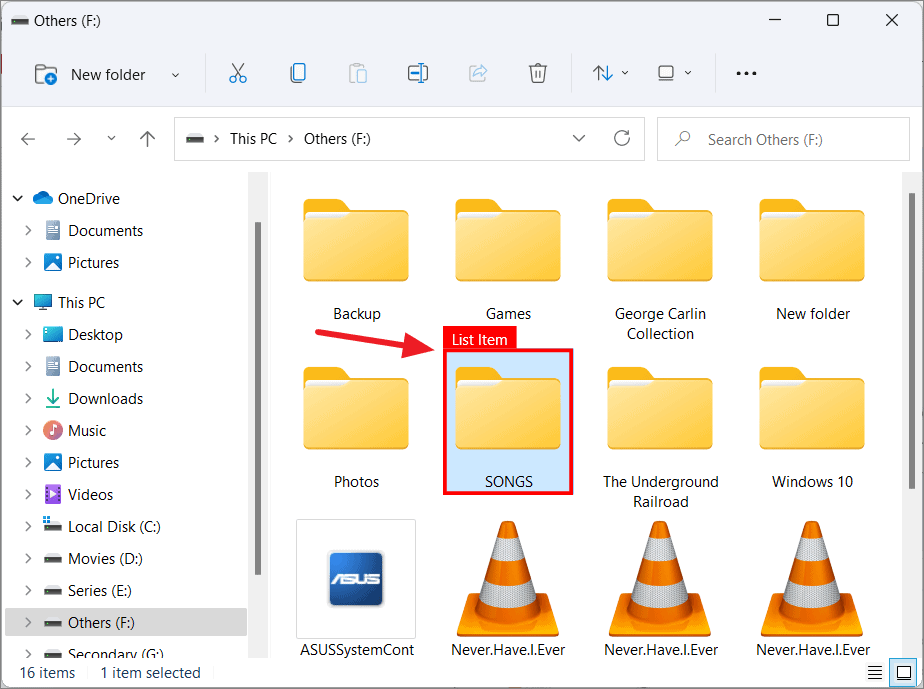Select large thumbnails view in status bar
Image resolution: width=924 pixels, height=689 pixels.
pyautogui.click(x=901, y=673)
